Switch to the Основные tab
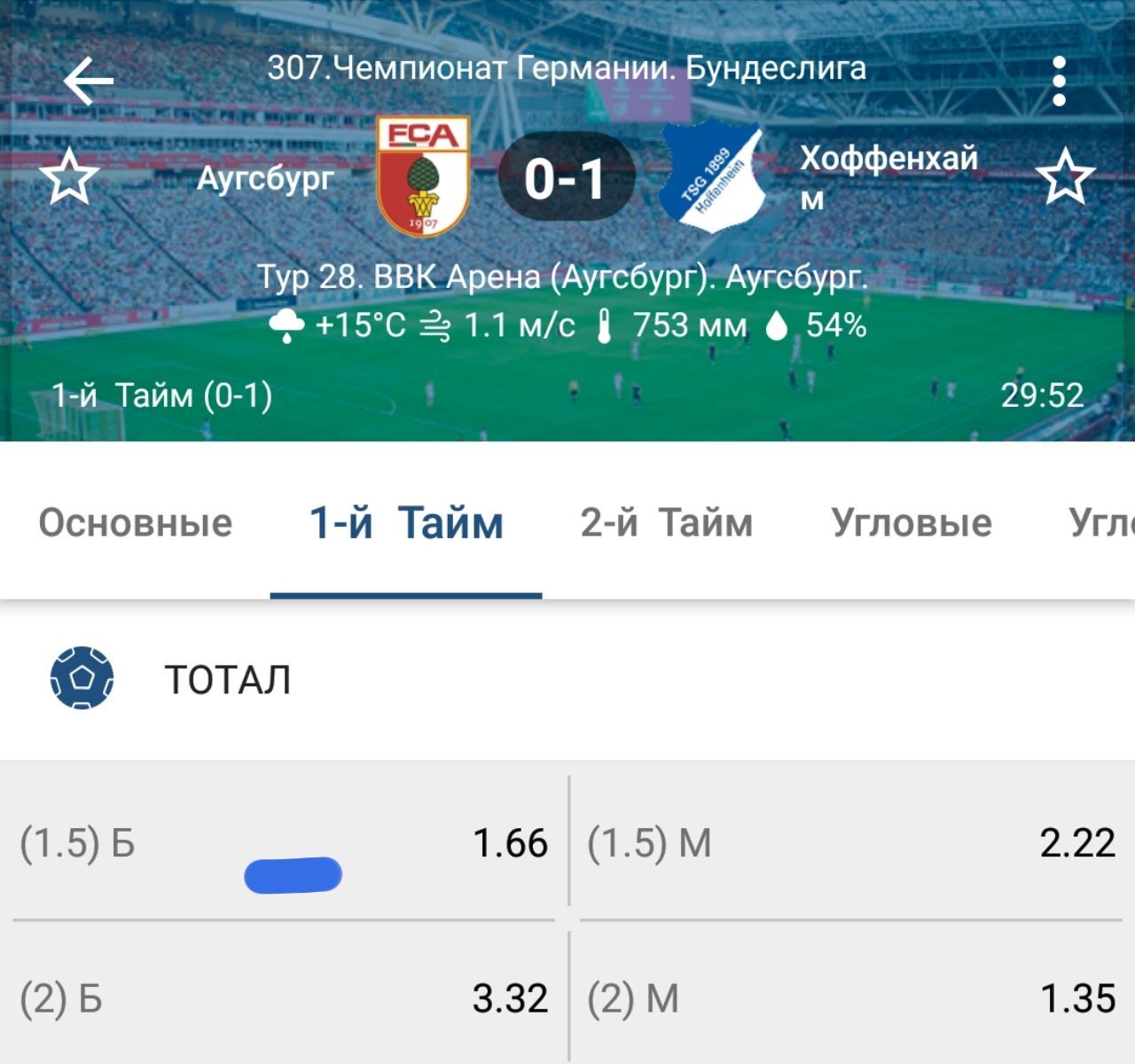Image resolution: width=1135 pixels, height=1064 pixels. tap(135, 522)
